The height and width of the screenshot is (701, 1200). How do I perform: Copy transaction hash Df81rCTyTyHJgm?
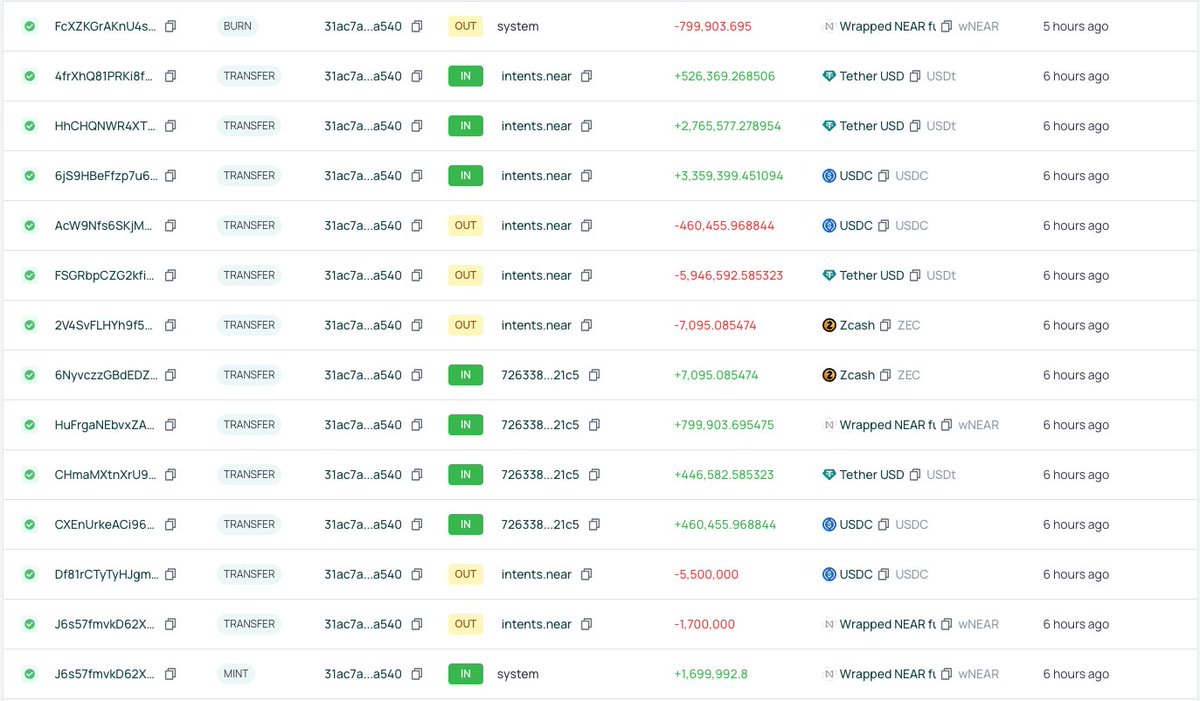tap(171, 574)
